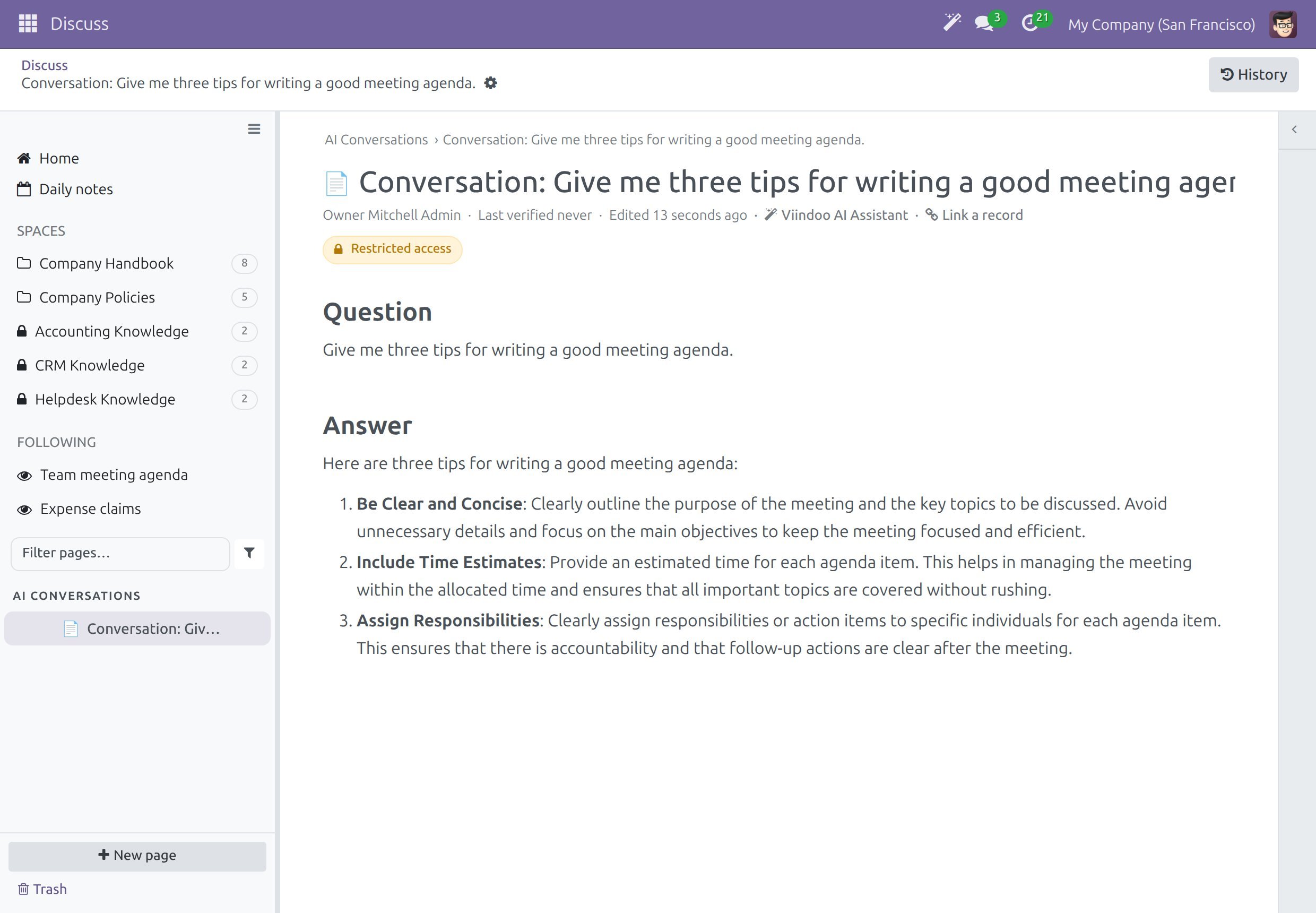
Task: Click the Restricted access lock badge
Action: [x=392, y=249]
